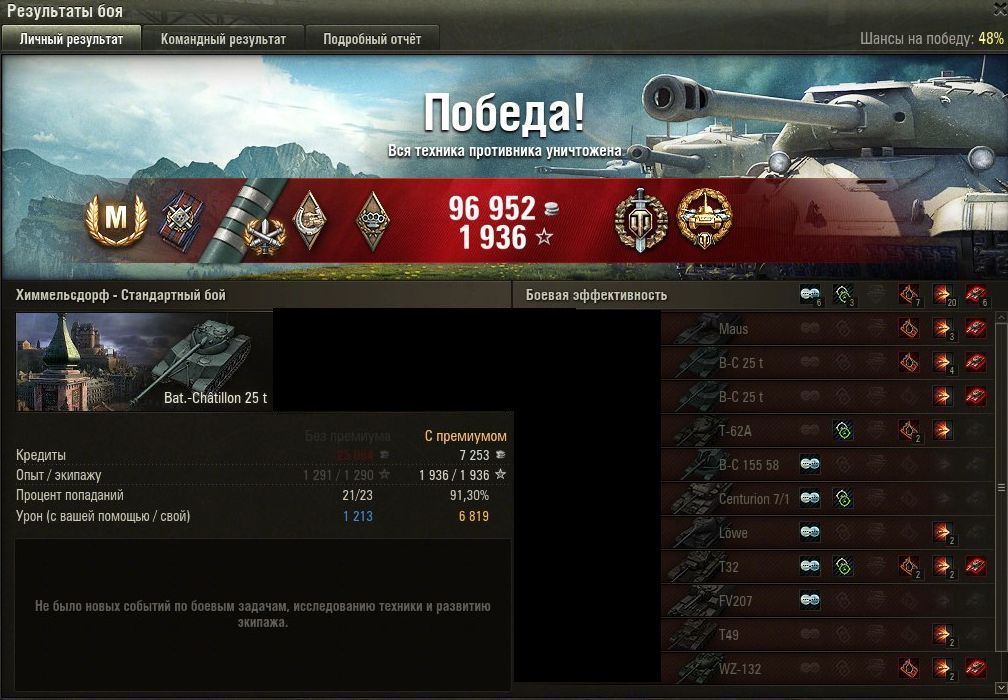Click the blue-red ribbon award icon
1008x700 pixels.
tap(183, 220)
